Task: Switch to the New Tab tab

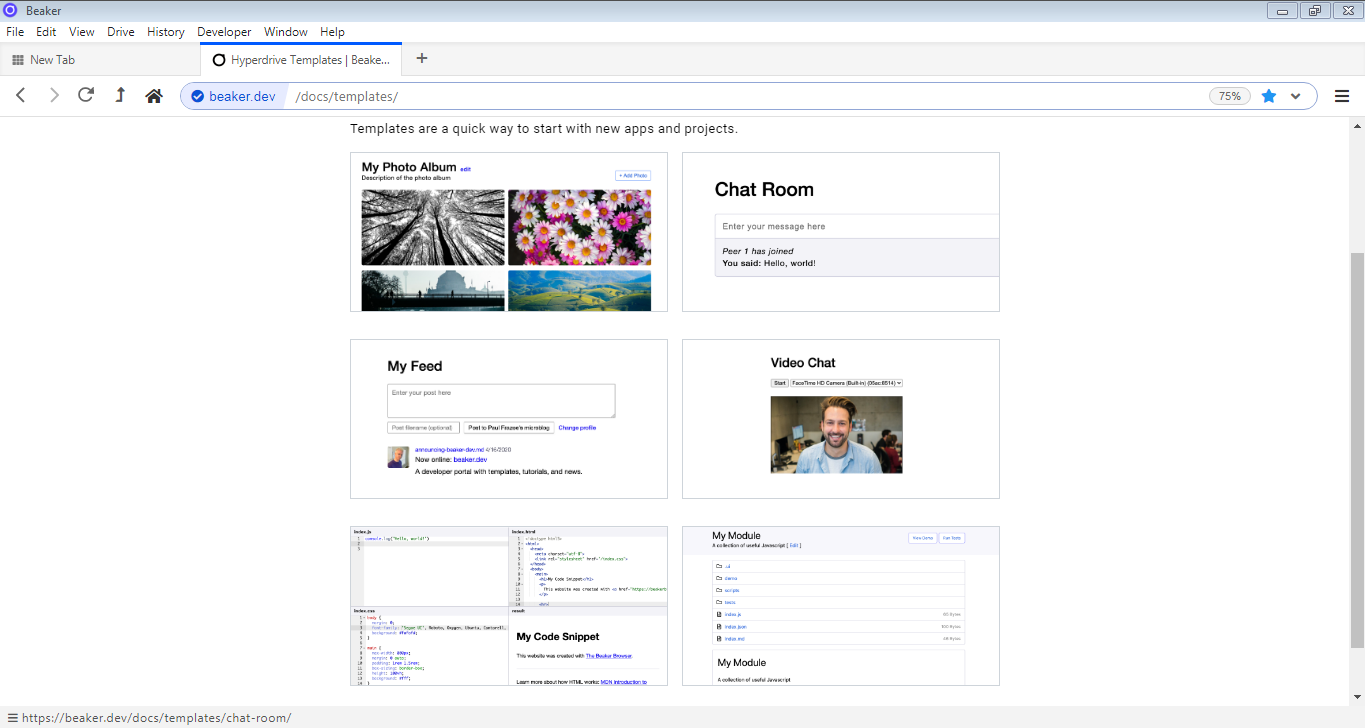Action: click(100, 60)
